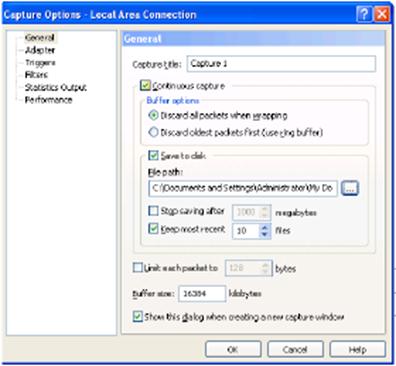This screenshot has height=366, width=396.
Task: Toggle Keep most recent checkbox
Action: (153, 229)
